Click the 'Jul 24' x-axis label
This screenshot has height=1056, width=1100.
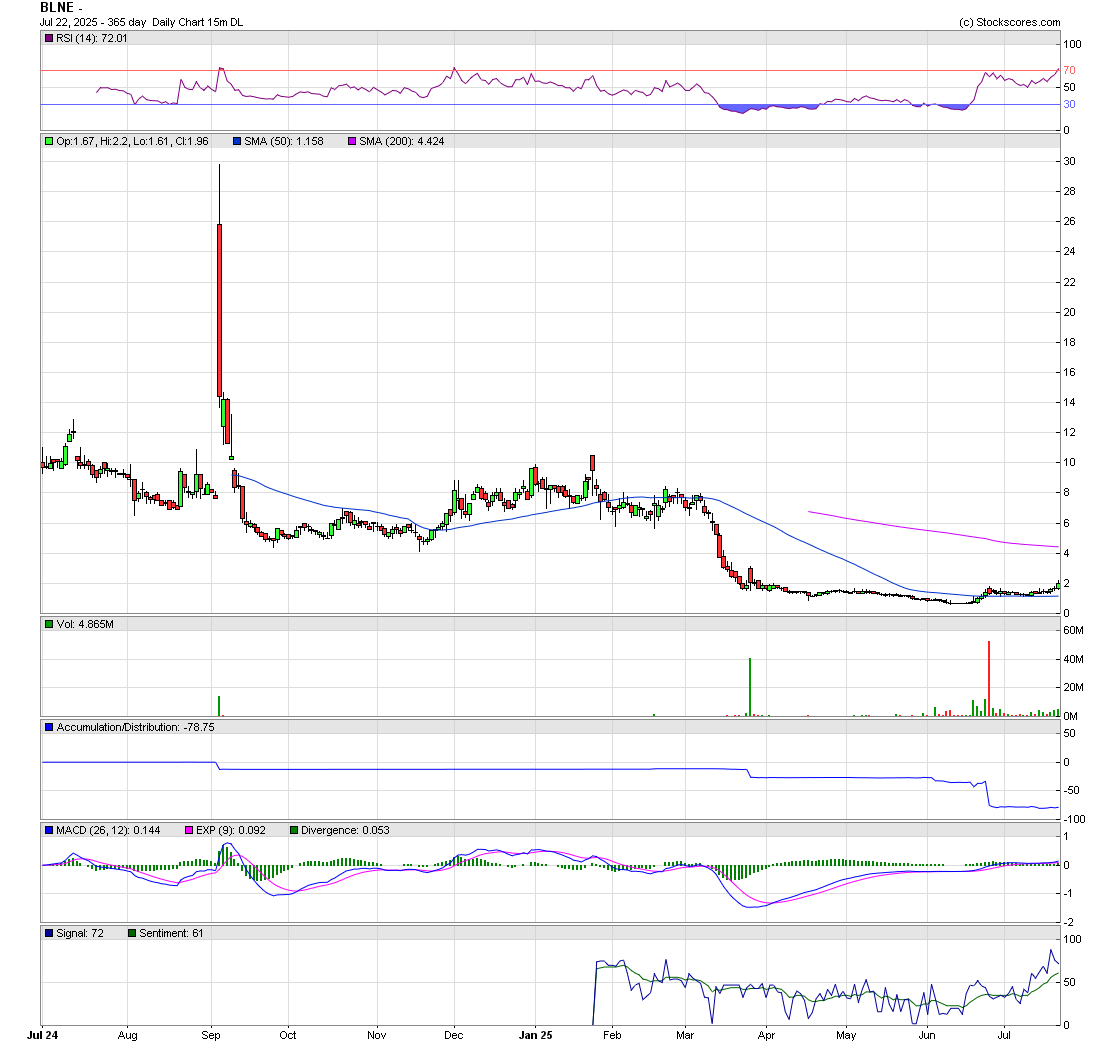point(43,1036)
